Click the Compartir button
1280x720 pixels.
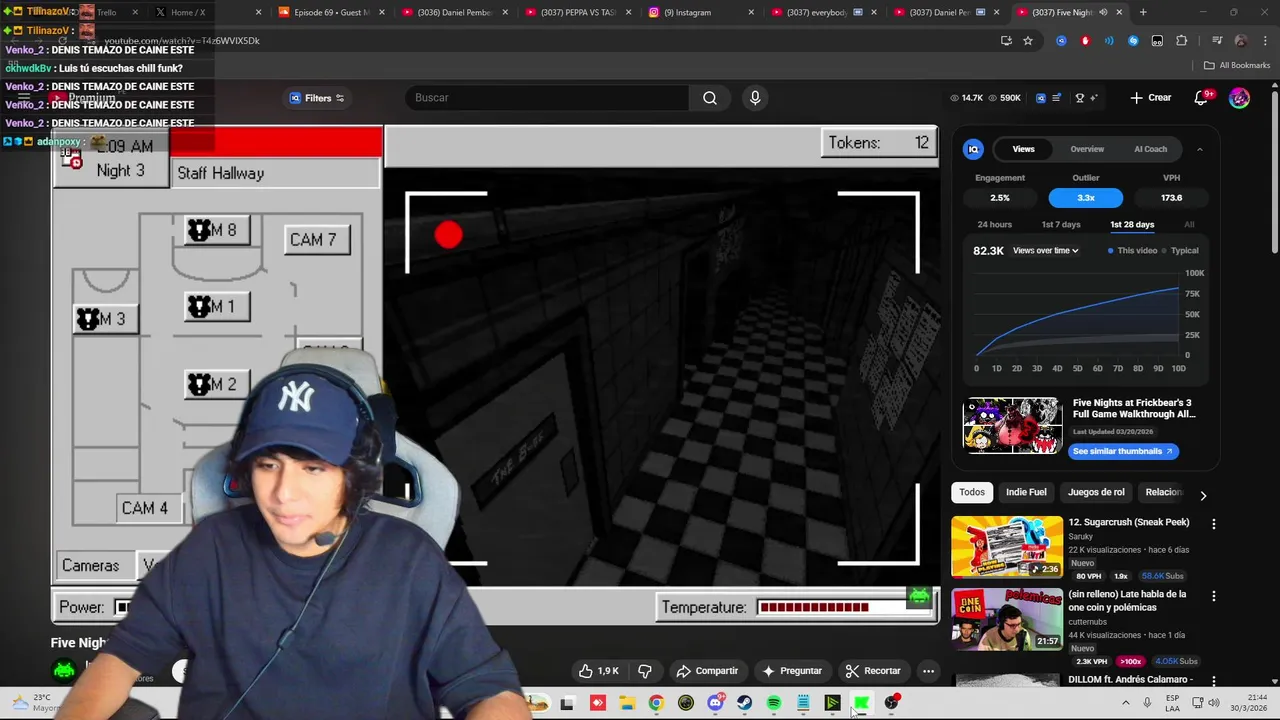point(707,671)
